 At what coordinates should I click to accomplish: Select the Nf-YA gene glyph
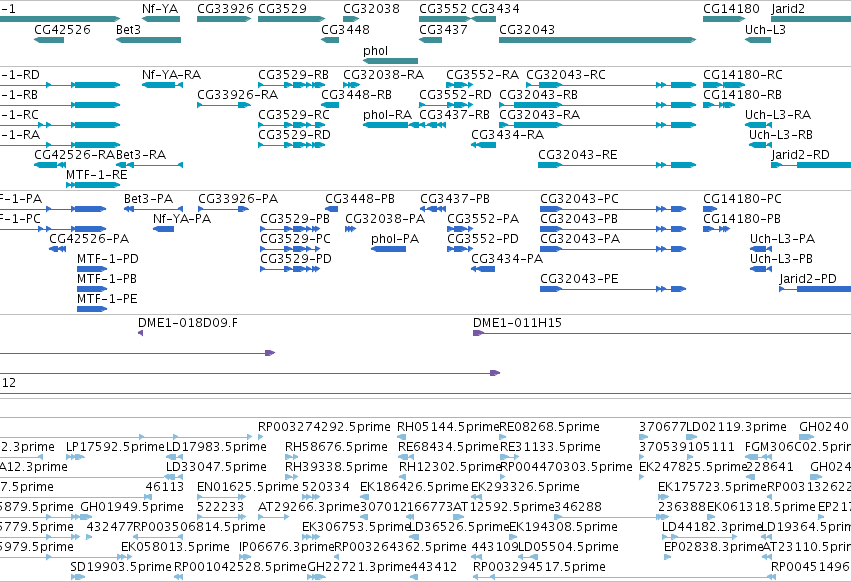coord(161,19)
